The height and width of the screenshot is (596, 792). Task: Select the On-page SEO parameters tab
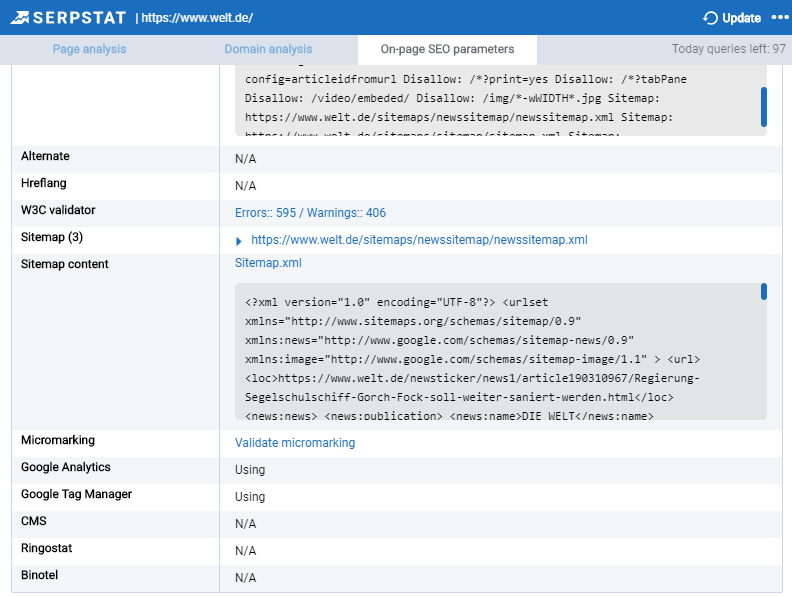(448, 49)
